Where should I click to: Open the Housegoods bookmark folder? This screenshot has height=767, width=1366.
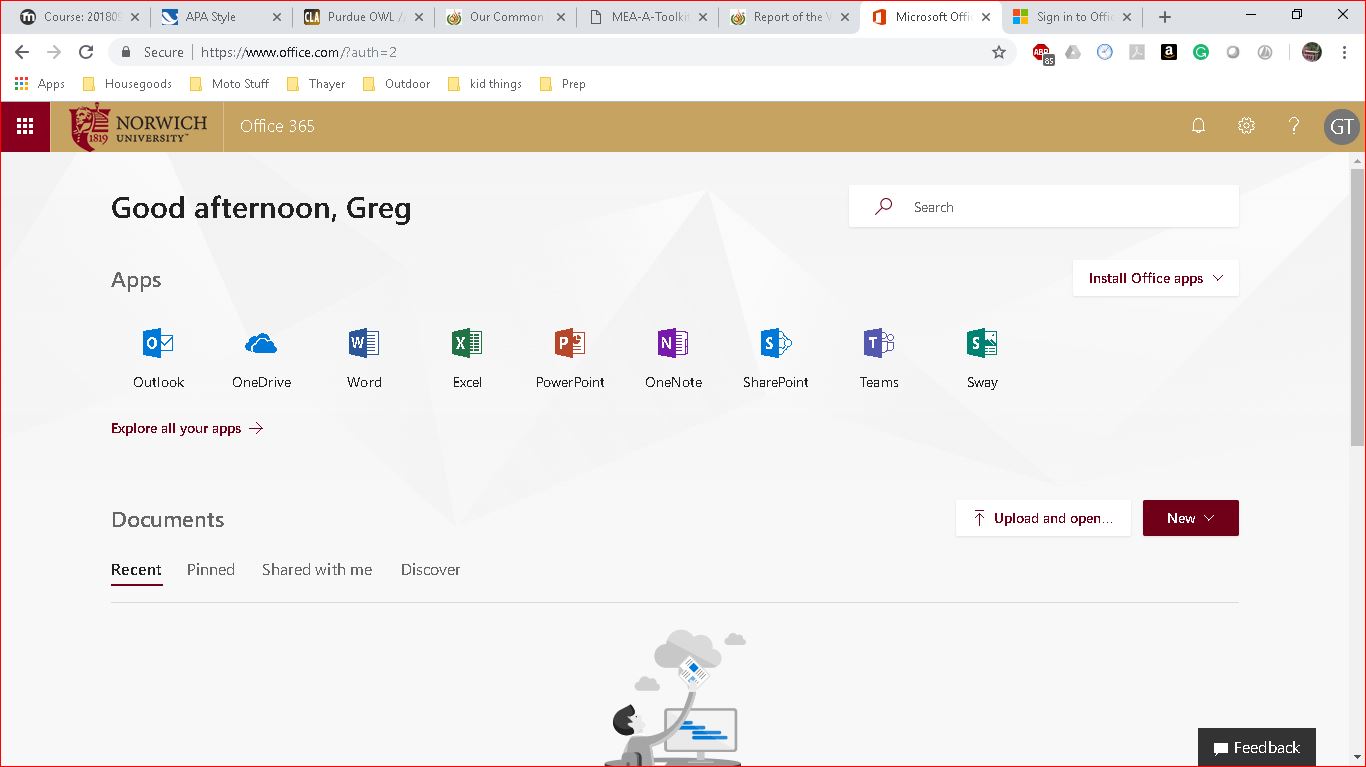click(126, 84)
